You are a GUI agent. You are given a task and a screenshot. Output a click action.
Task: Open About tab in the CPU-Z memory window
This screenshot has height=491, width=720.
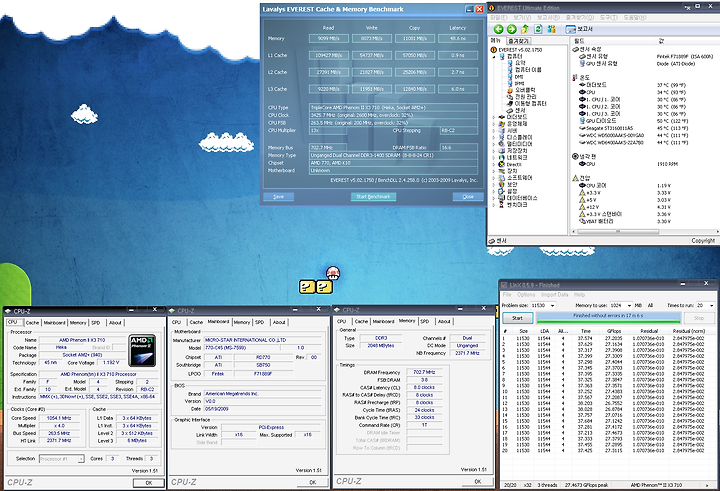444,322
